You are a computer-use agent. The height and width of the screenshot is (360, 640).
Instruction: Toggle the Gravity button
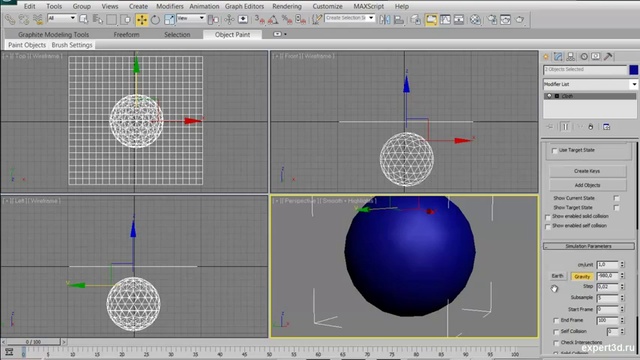(582, 276)
